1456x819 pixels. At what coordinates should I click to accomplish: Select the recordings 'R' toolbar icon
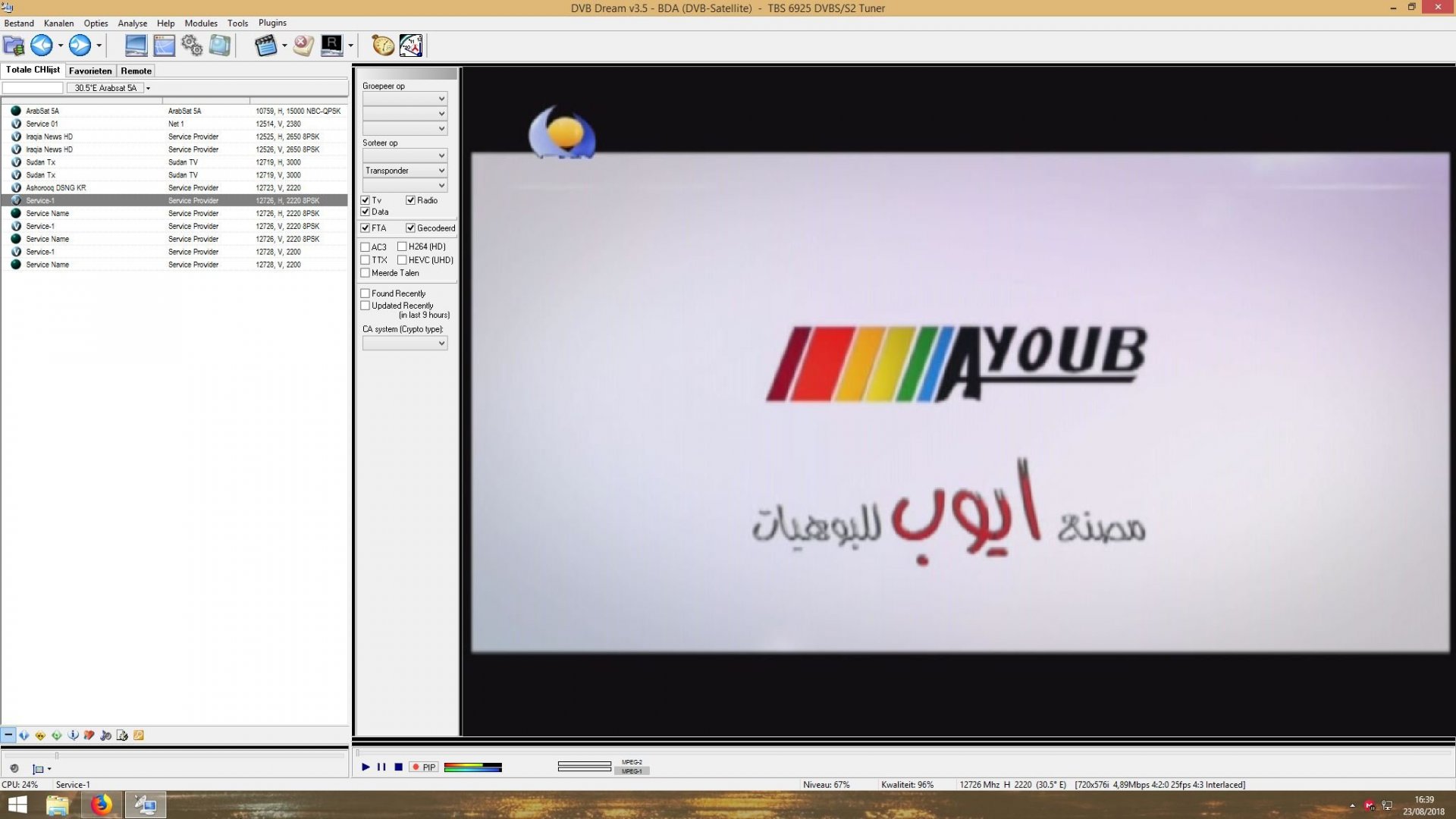point(331,45)
